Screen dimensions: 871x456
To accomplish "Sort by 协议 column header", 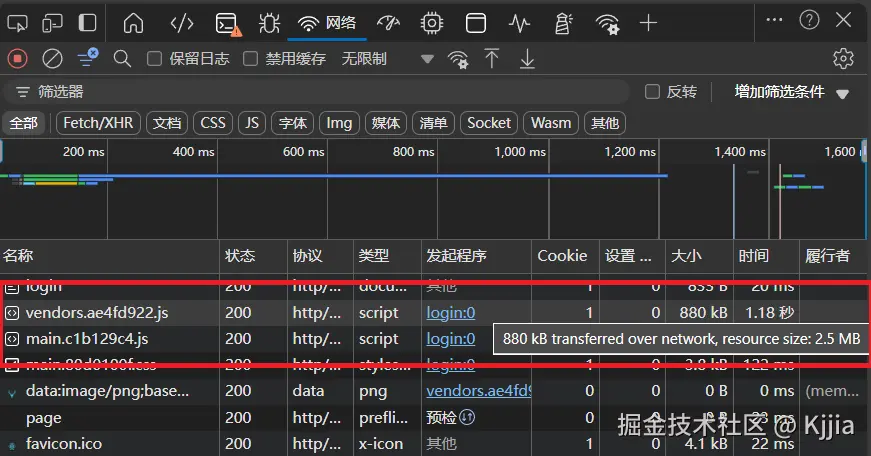I will [x=321, y=255].
